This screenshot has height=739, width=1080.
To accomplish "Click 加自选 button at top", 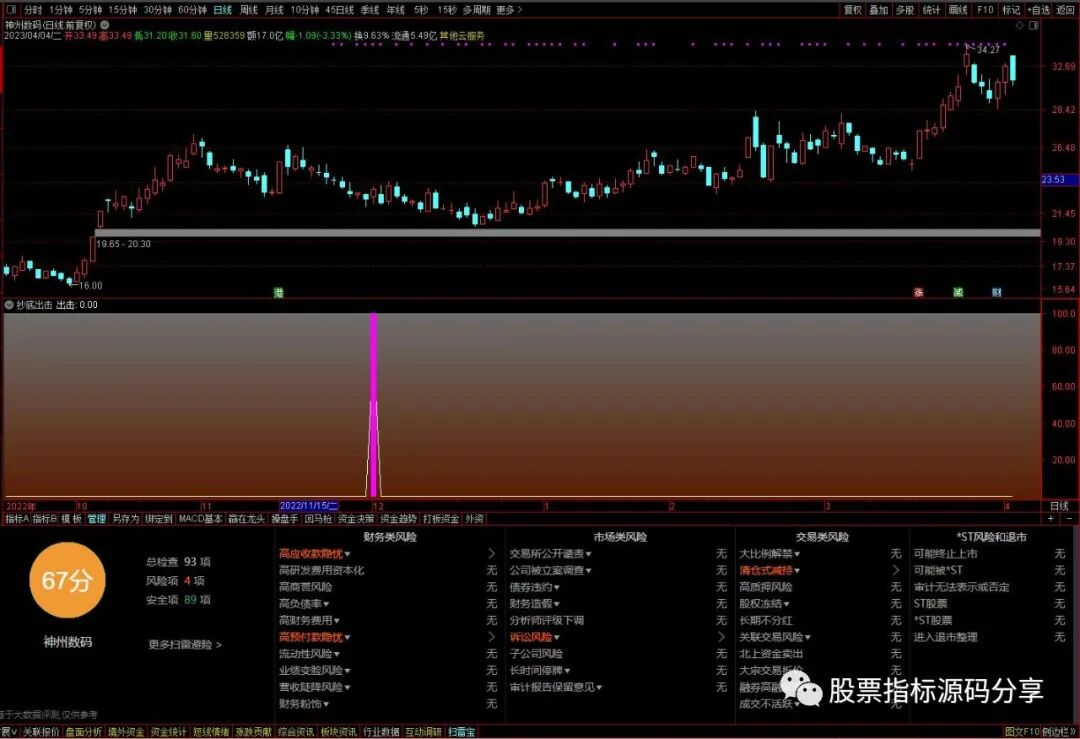I will pos(1039,10).
